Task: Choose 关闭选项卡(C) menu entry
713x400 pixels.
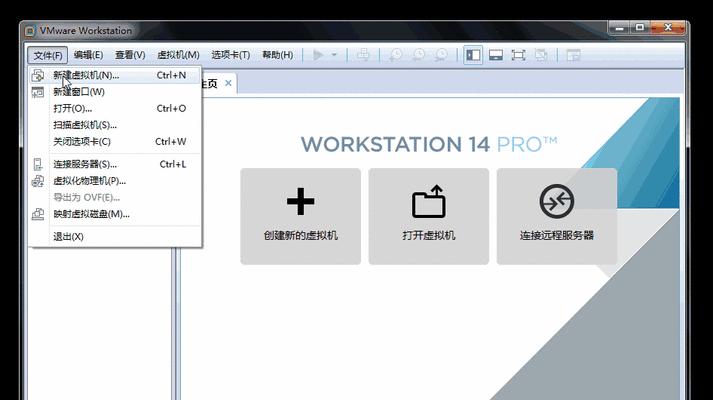Action: tap(115, 141)
